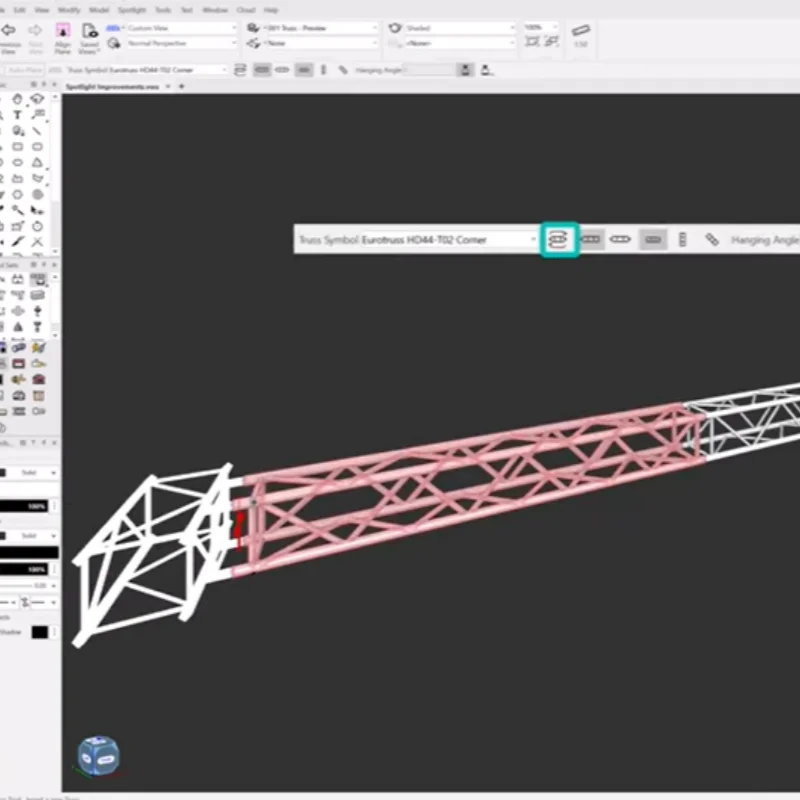Screen dimensions: 800x800
Task: Open the Model menu
Action: (x=99, y=10)
